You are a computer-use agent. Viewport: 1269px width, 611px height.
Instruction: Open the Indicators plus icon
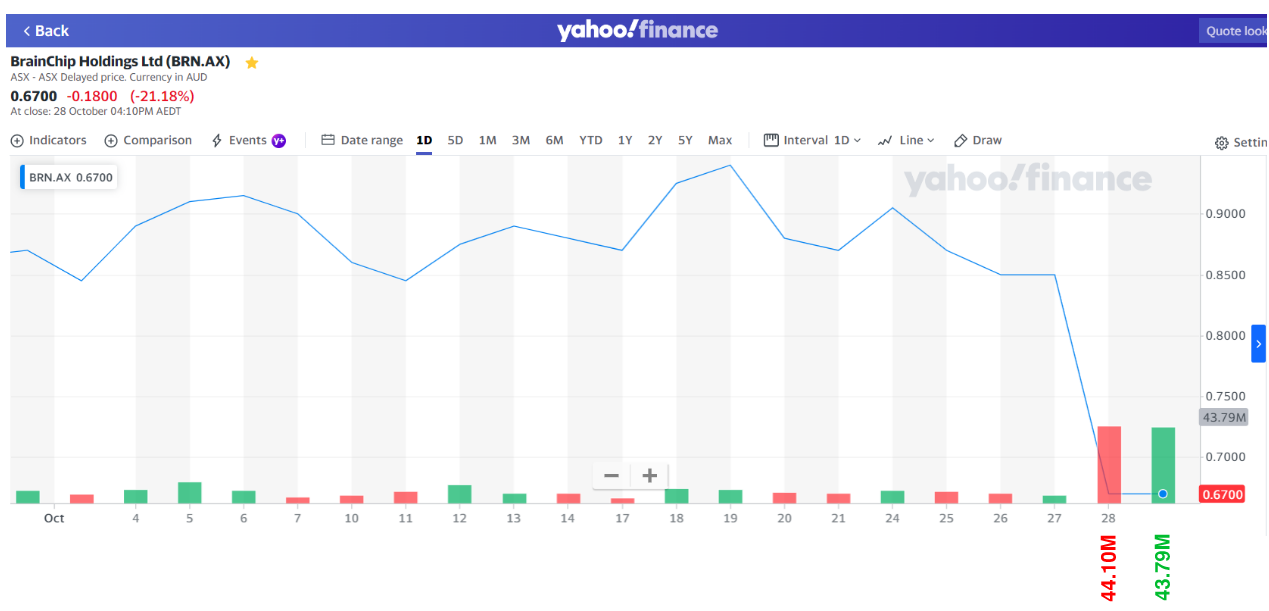[17, 141]
